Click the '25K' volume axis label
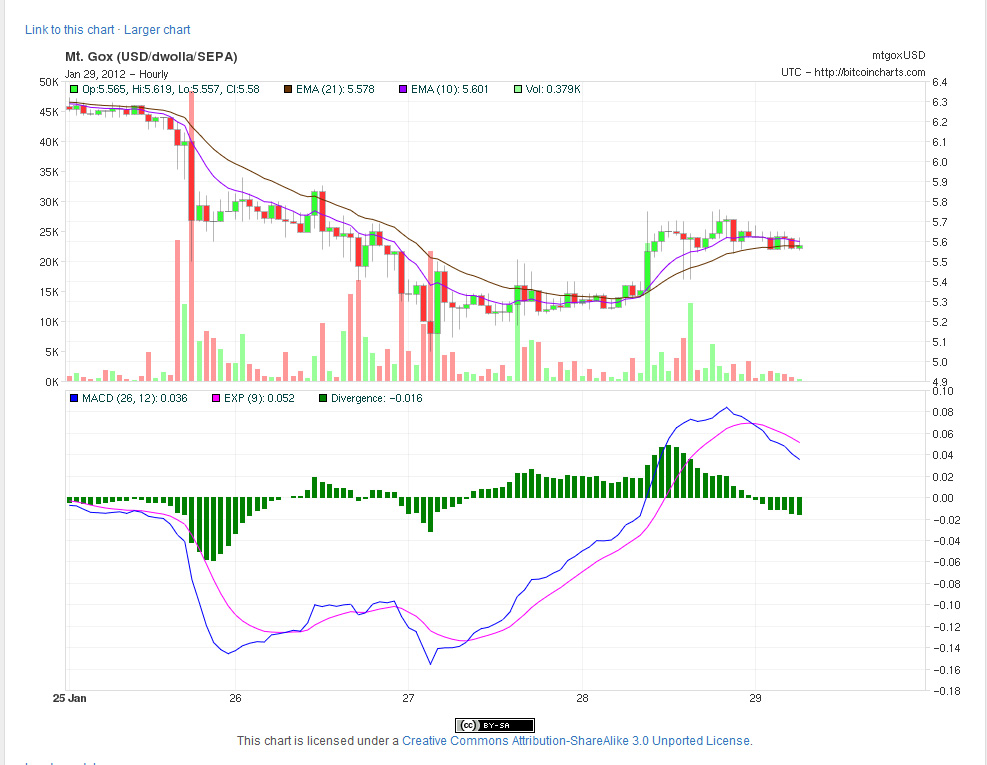The height and width of the screenshot is (765, 987). click(x=48, y=232)
